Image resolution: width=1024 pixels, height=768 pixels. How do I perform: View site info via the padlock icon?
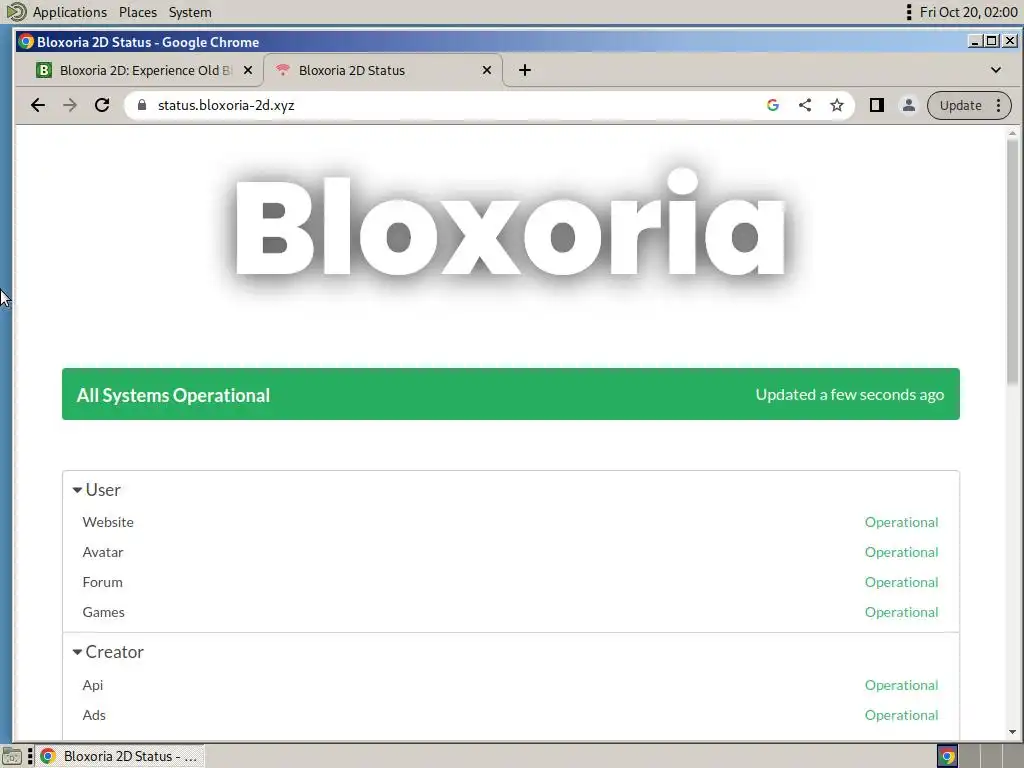[142, 105]
